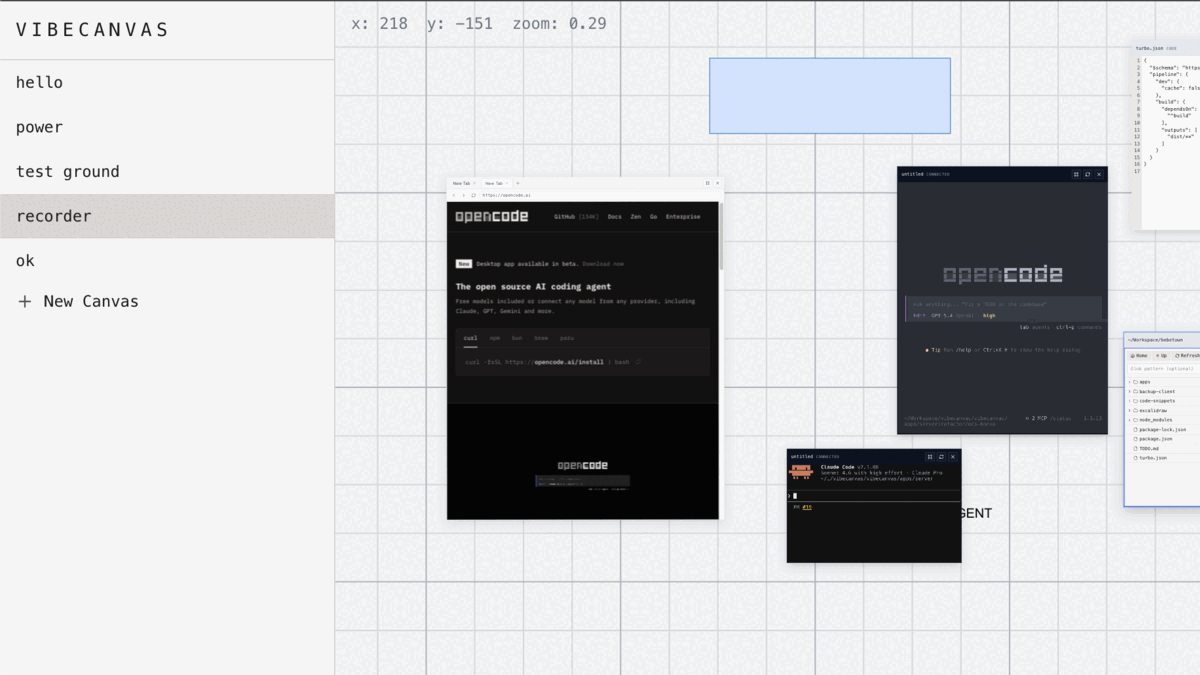Screen dimensions: 1200x675
Task: Click the Up icon in the bebotown file browser
Action: coord(1159,356)
